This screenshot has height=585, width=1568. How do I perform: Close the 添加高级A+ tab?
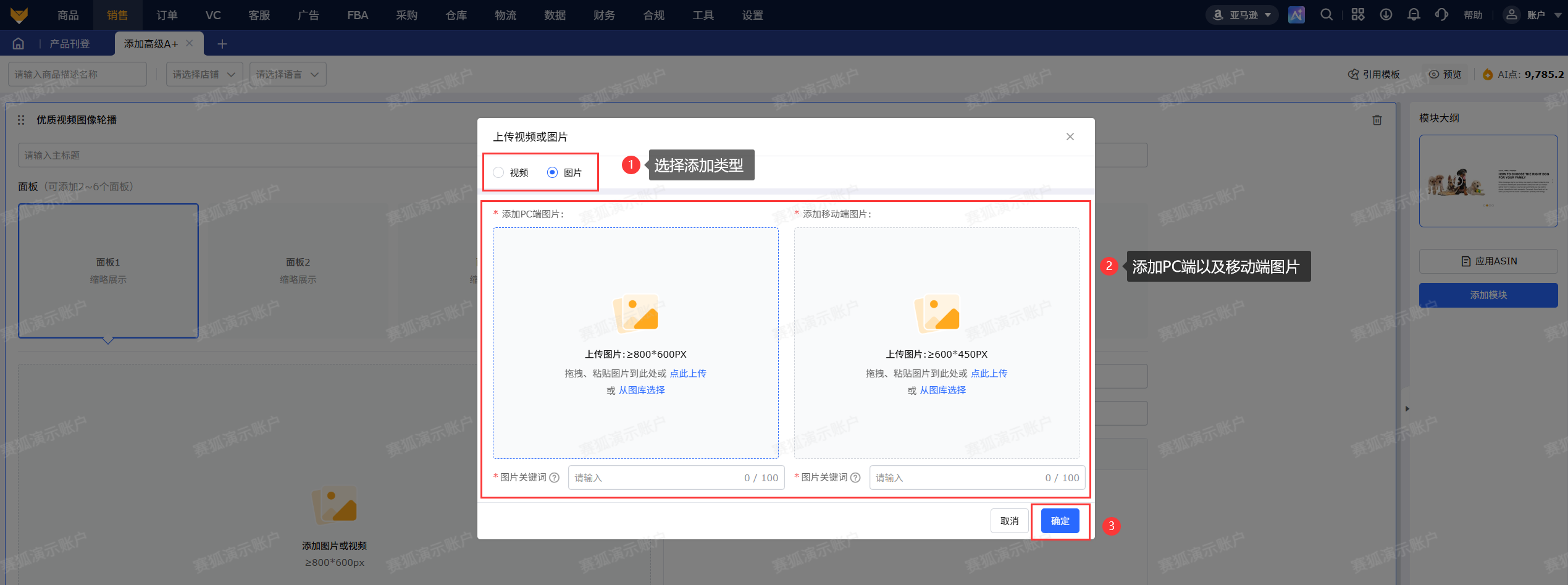coord(190,43)
